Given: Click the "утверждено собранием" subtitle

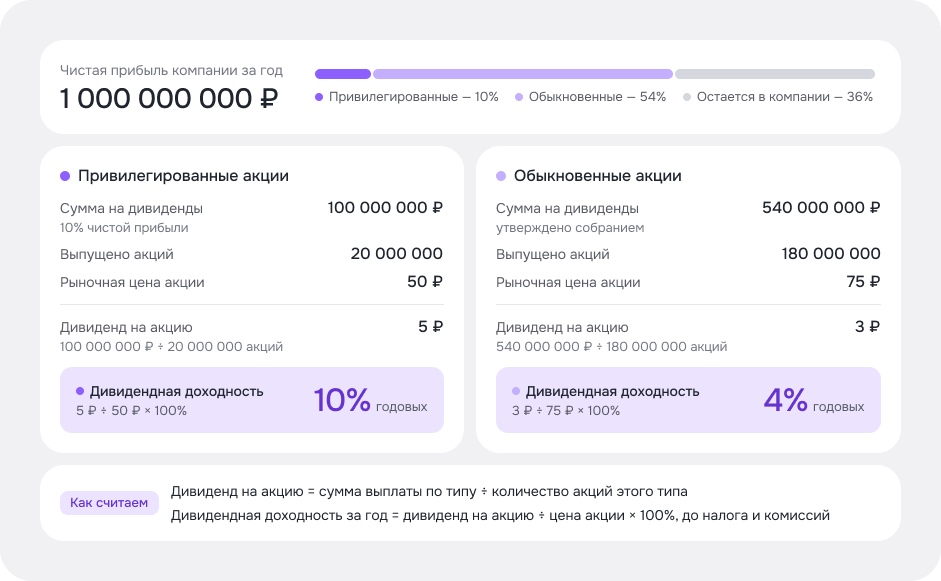Looking at the screenshot, I should [x=570, y=228].
